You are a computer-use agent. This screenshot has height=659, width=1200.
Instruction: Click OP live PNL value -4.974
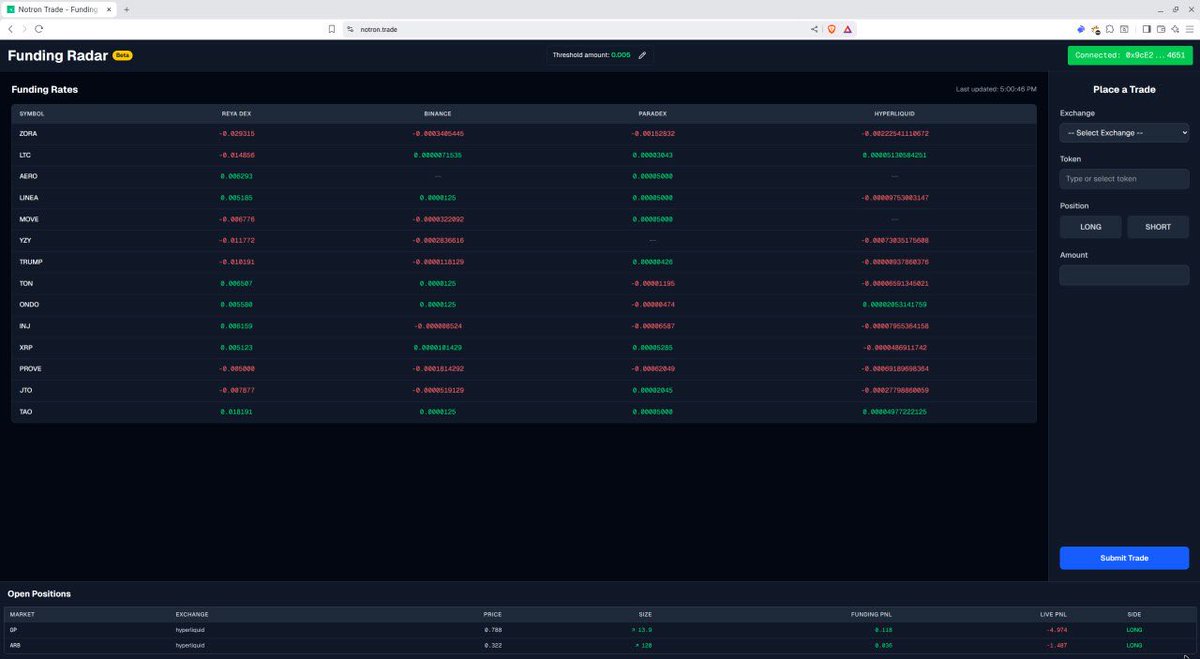click(1055, 630)
